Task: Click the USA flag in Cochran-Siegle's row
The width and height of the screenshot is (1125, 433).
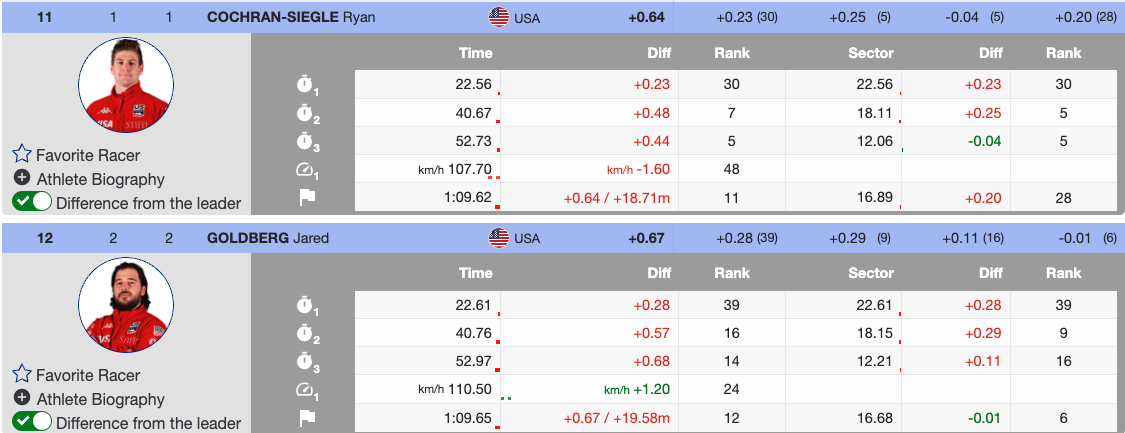Action: click(498, 17)
